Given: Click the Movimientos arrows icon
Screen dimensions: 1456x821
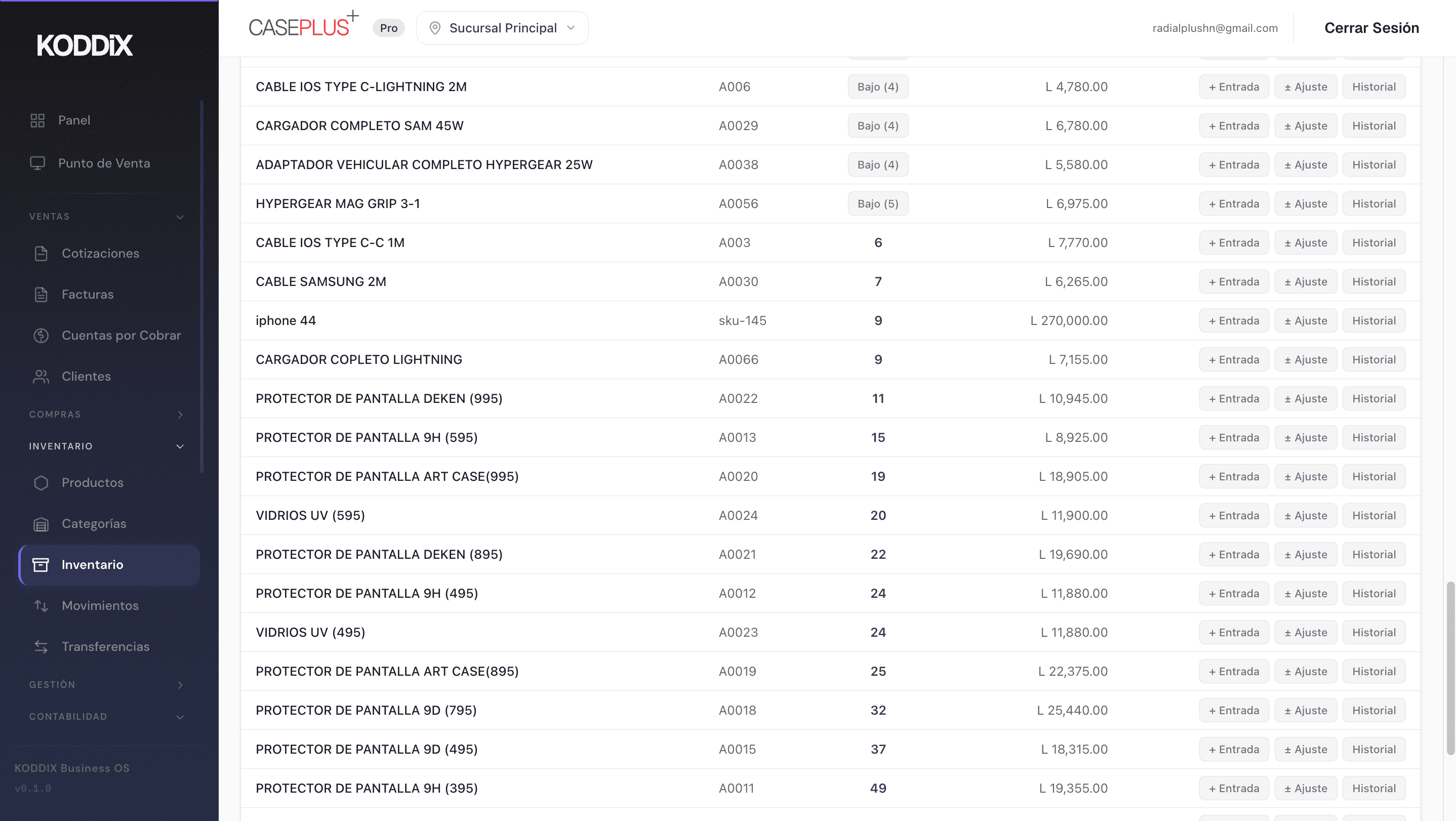Looking at the screenshot, I should tap(41, 606).
